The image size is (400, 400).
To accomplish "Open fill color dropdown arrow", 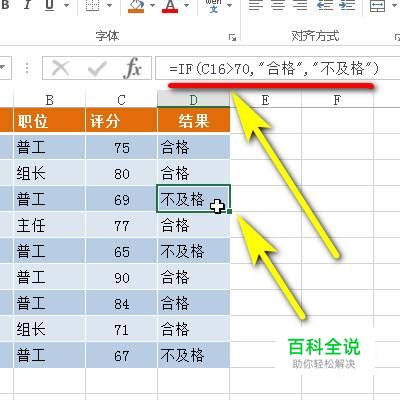I will [152, 5].
